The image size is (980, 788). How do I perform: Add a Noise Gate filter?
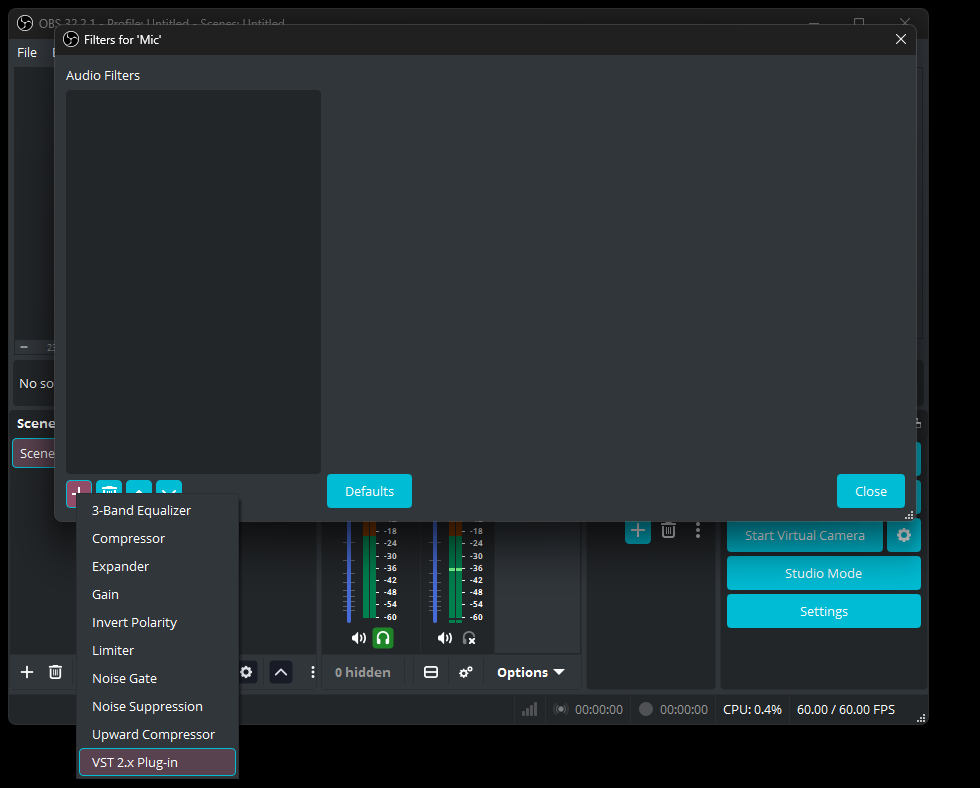(157, 679)
